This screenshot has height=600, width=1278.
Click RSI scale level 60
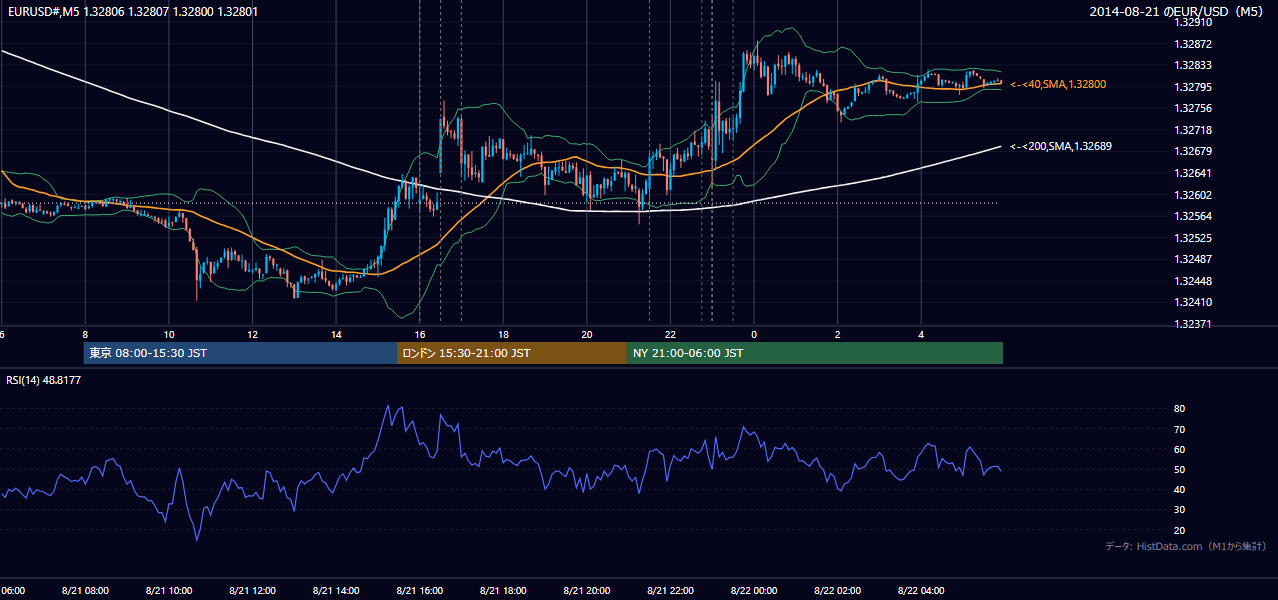(x=1179, y=449)
